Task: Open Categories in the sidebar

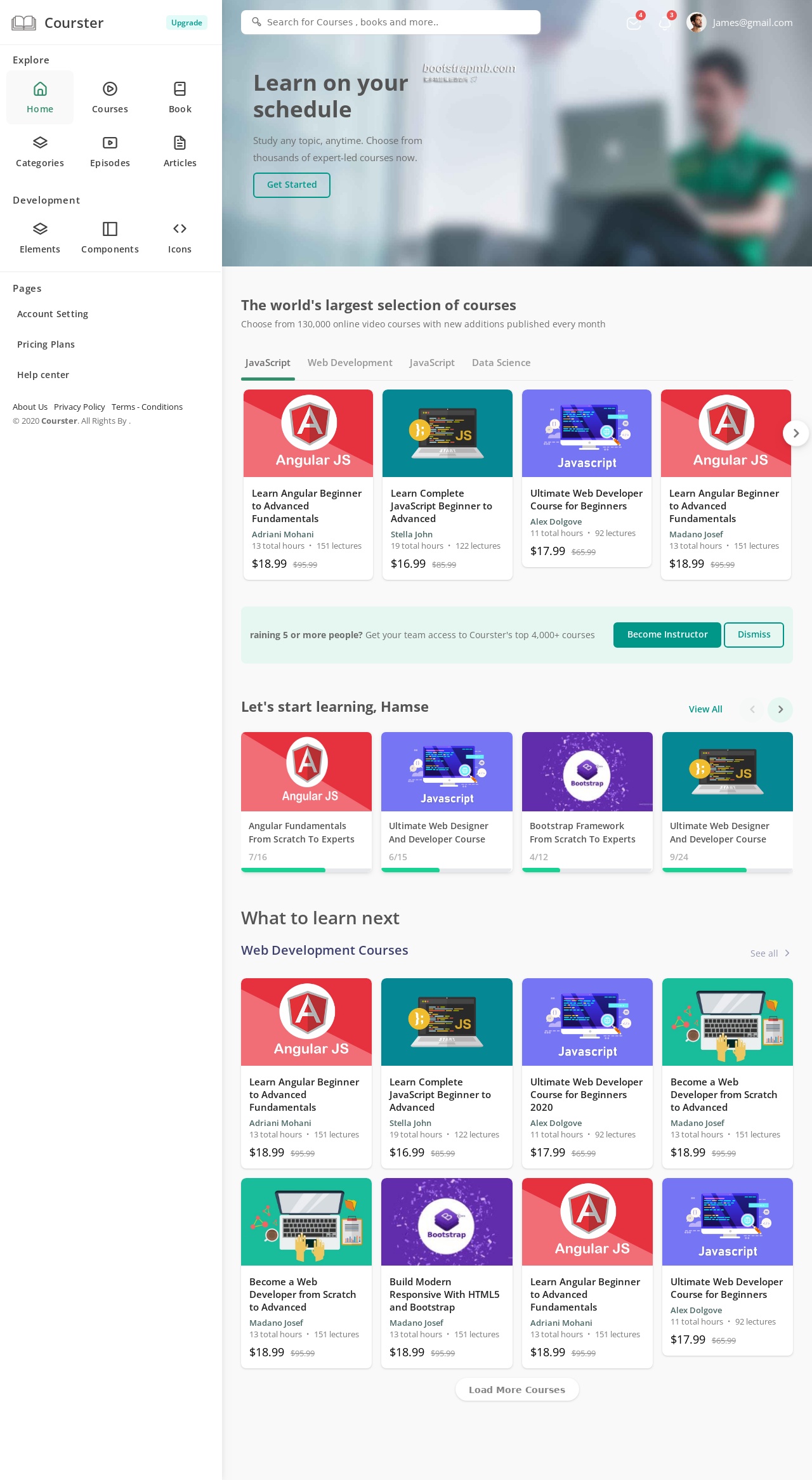Action: click(x=40, y=152)
